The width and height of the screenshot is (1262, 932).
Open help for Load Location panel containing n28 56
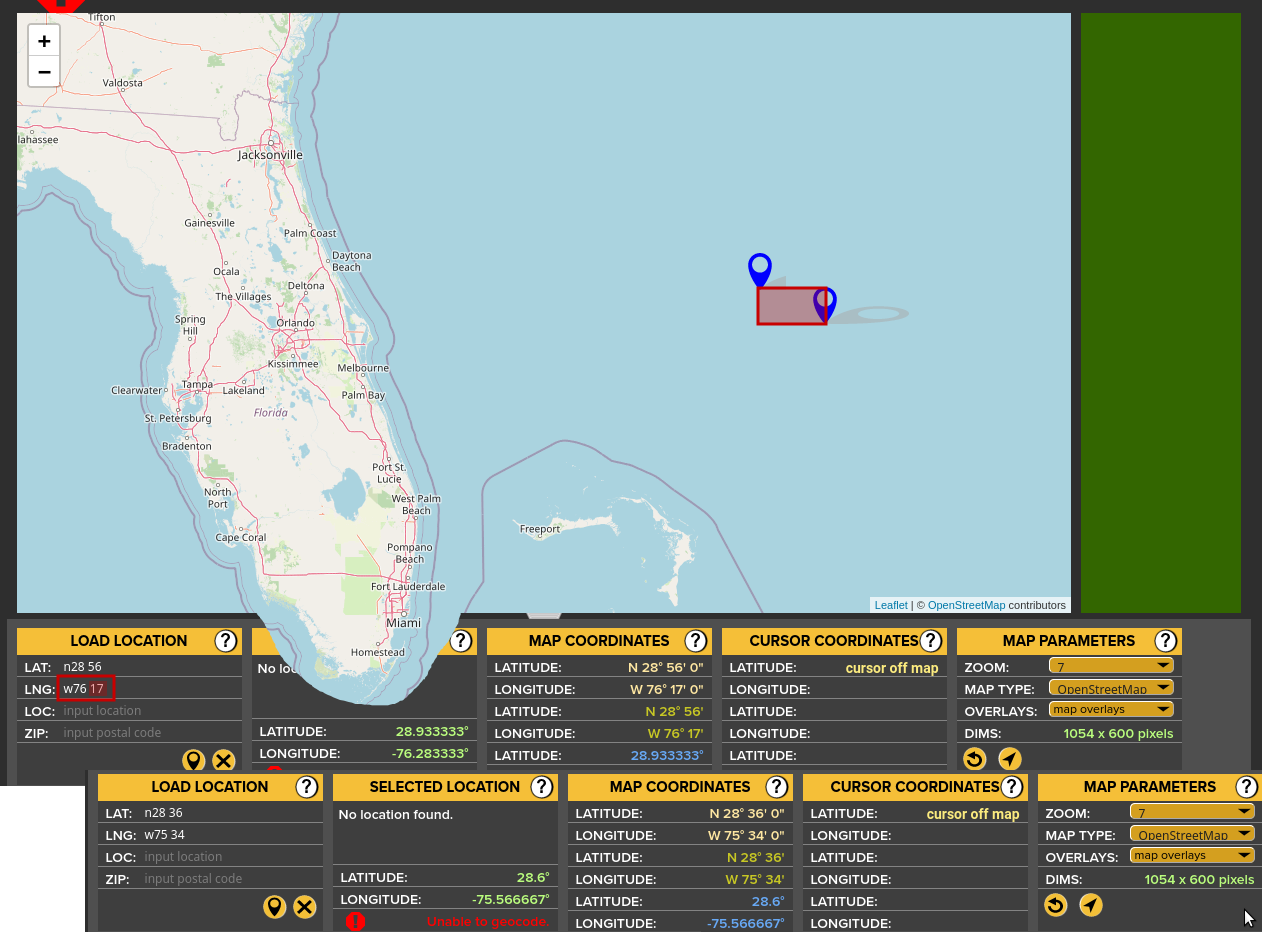click(226, 641)
